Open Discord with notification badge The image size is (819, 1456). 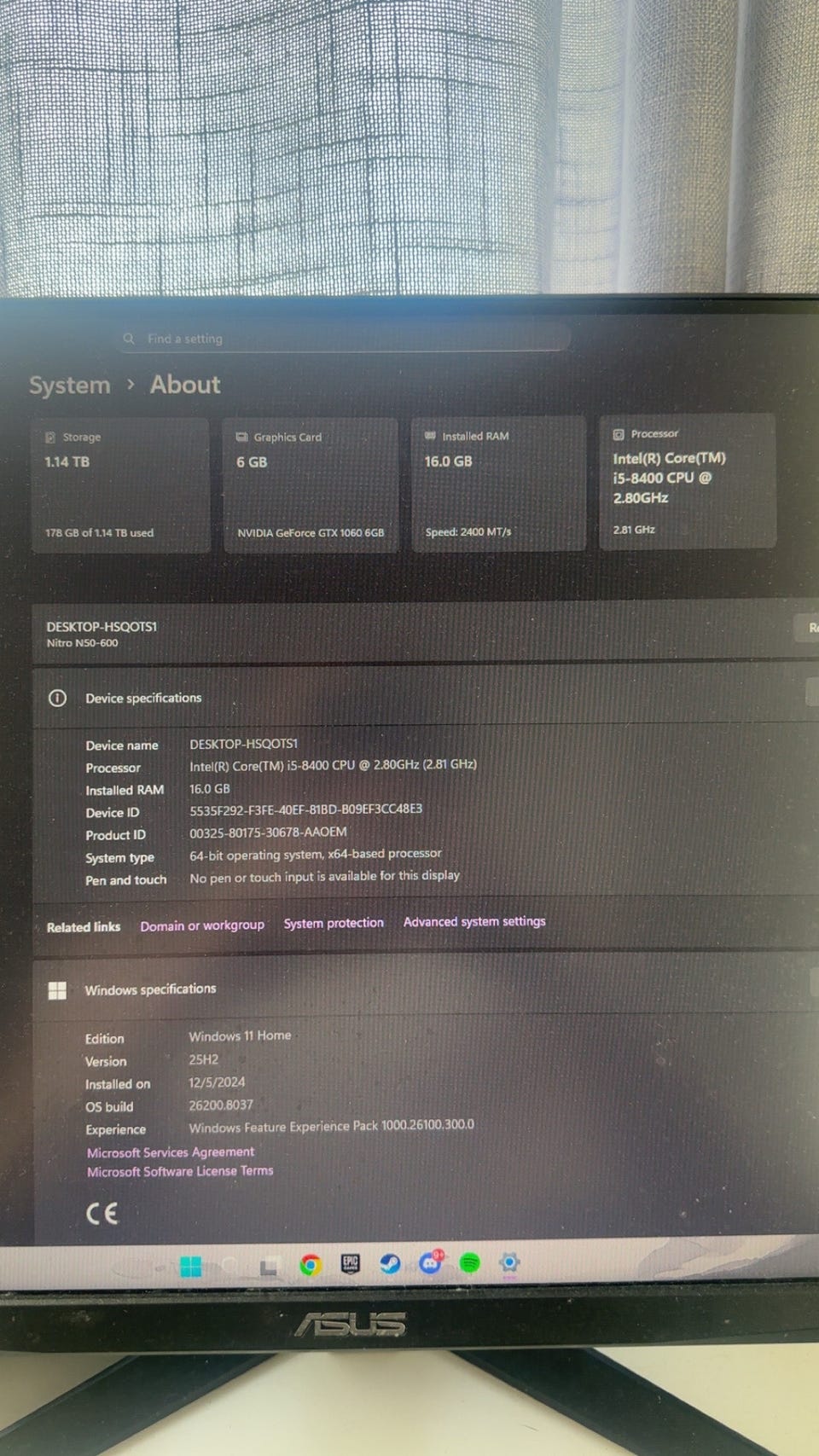[431, 1262]
